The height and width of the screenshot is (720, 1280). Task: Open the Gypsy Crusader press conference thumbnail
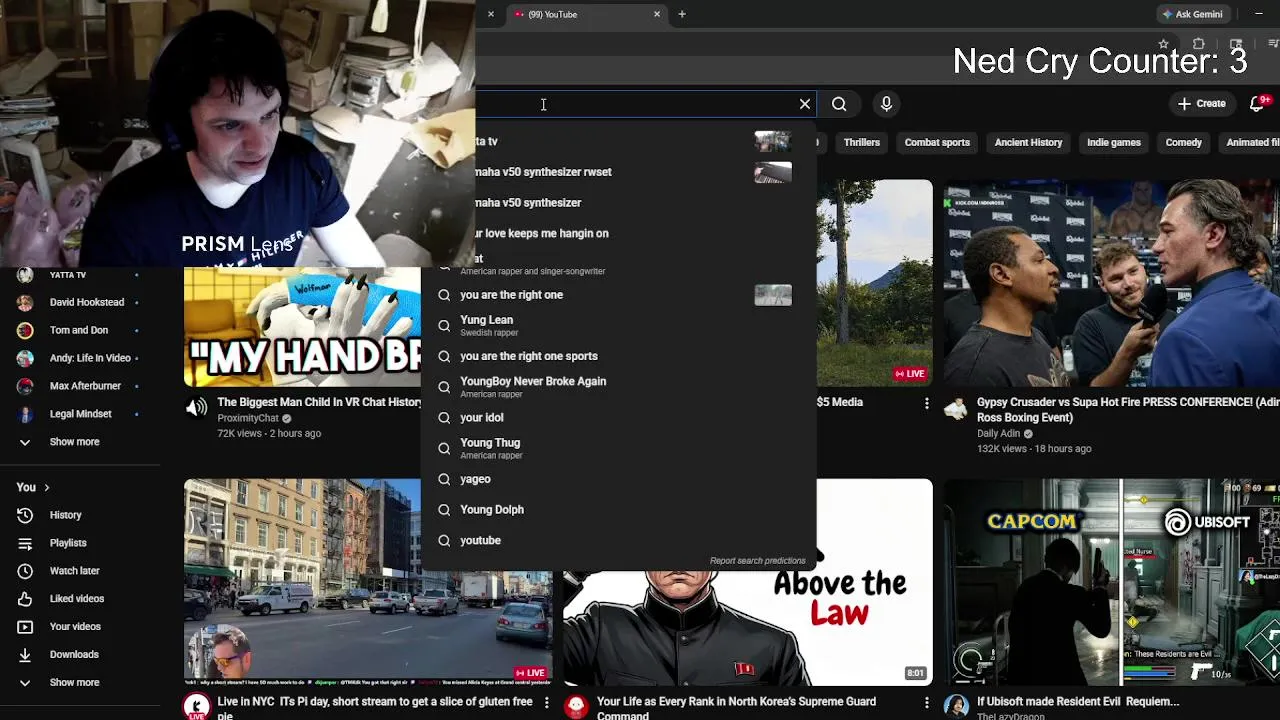click(1112, 283)
